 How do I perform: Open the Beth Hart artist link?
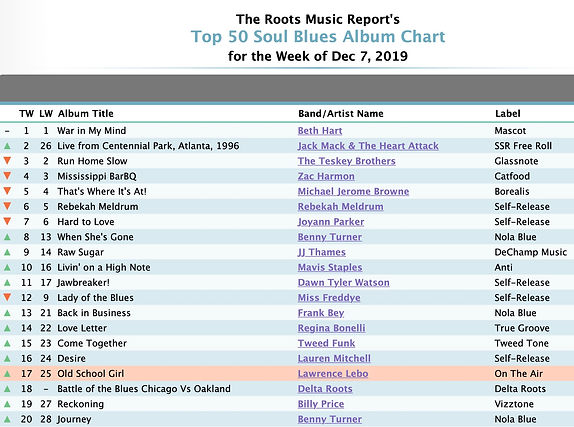pos(320,131)
